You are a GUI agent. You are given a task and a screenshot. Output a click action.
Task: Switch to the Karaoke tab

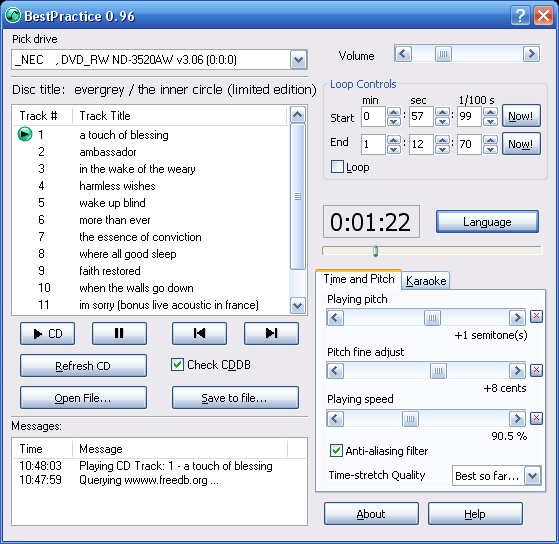(x=426, y=281)
